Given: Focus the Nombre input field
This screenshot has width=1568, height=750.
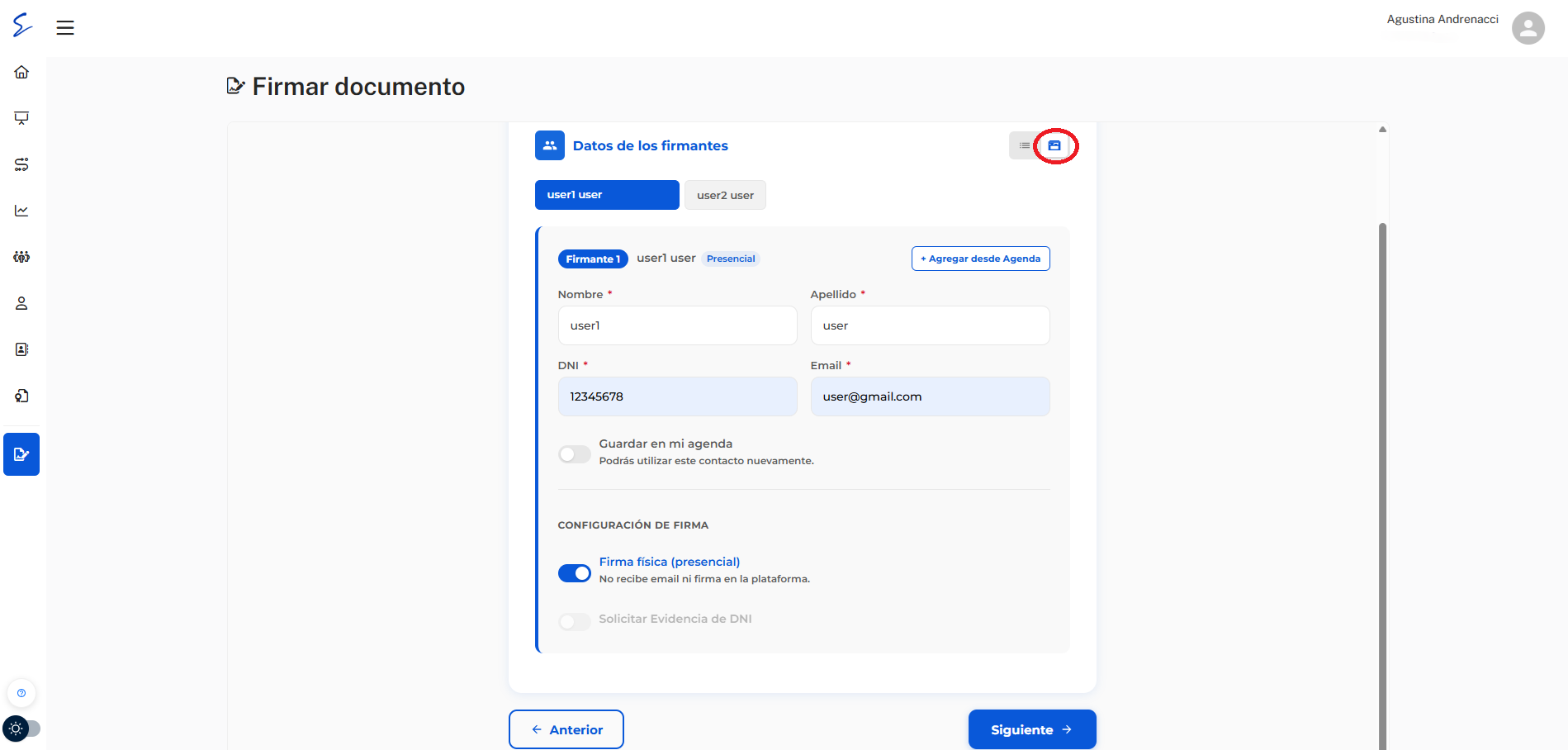Looking at the screenshot, I should coord(678,325).
